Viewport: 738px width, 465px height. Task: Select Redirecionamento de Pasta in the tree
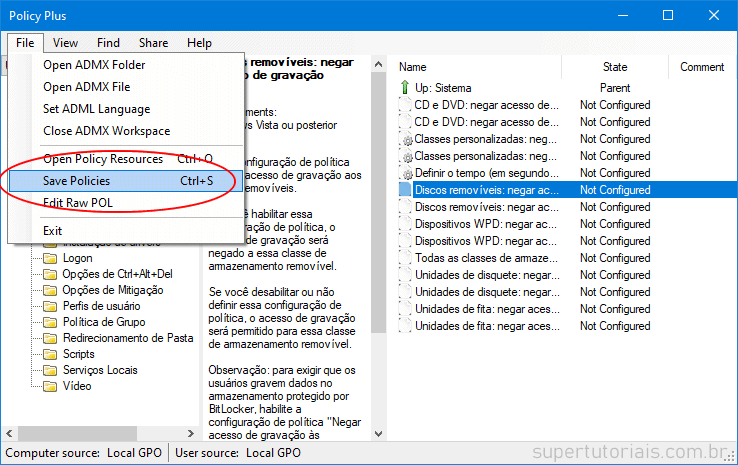click(x=128, y=338)
